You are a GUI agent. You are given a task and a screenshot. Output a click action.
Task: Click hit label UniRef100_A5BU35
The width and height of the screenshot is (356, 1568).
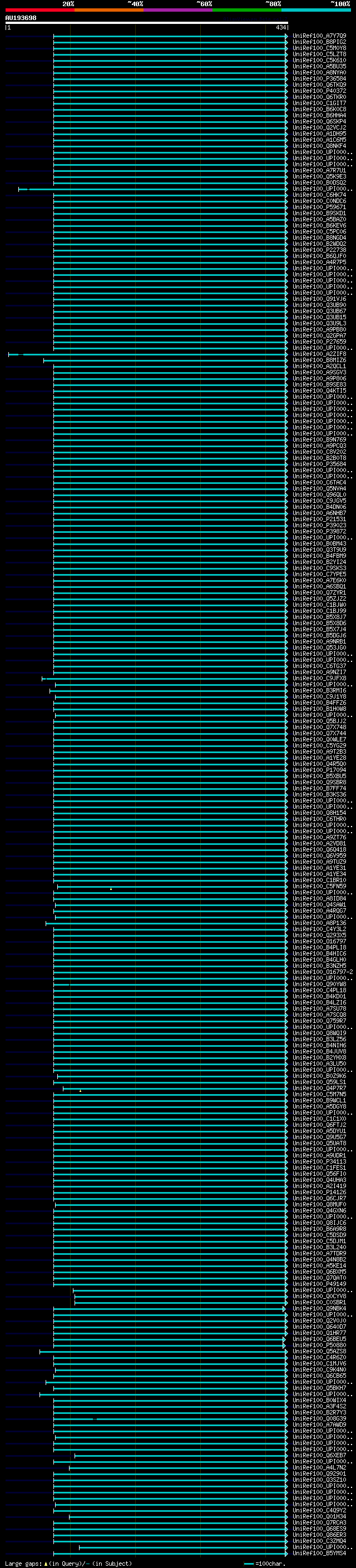tap(319, 66)
